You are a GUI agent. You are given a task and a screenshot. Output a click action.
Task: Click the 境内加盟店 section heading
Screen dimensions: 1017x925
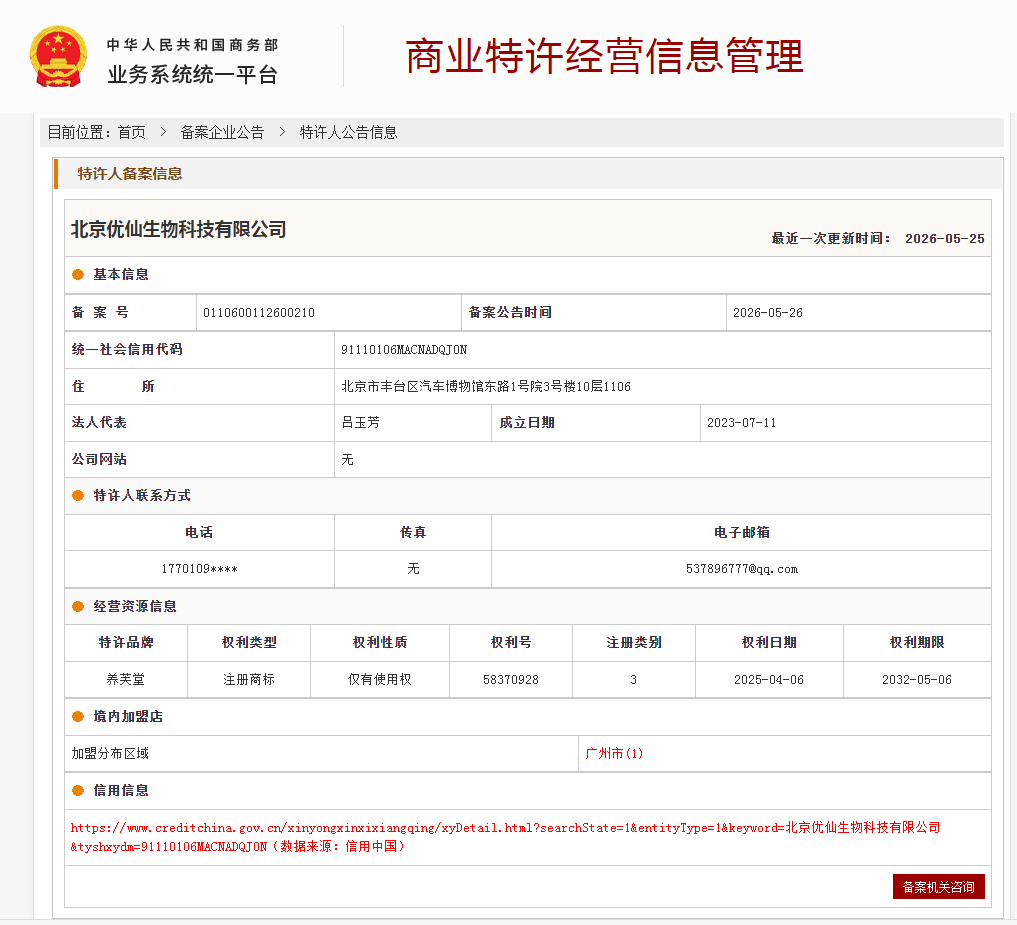128,717
